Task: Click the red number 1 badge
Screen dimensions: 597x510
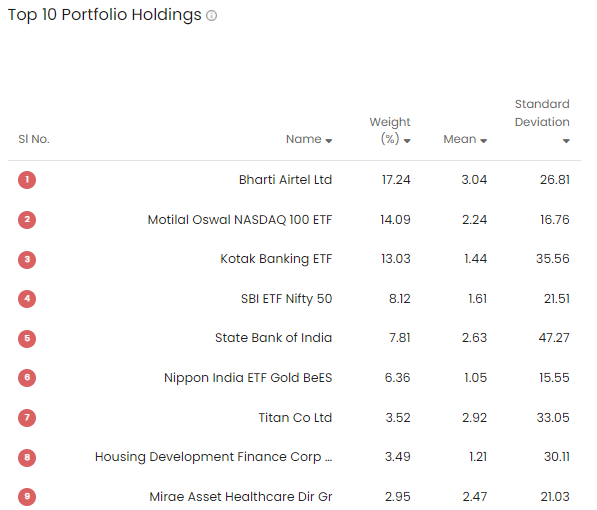Action: point(27,180)
